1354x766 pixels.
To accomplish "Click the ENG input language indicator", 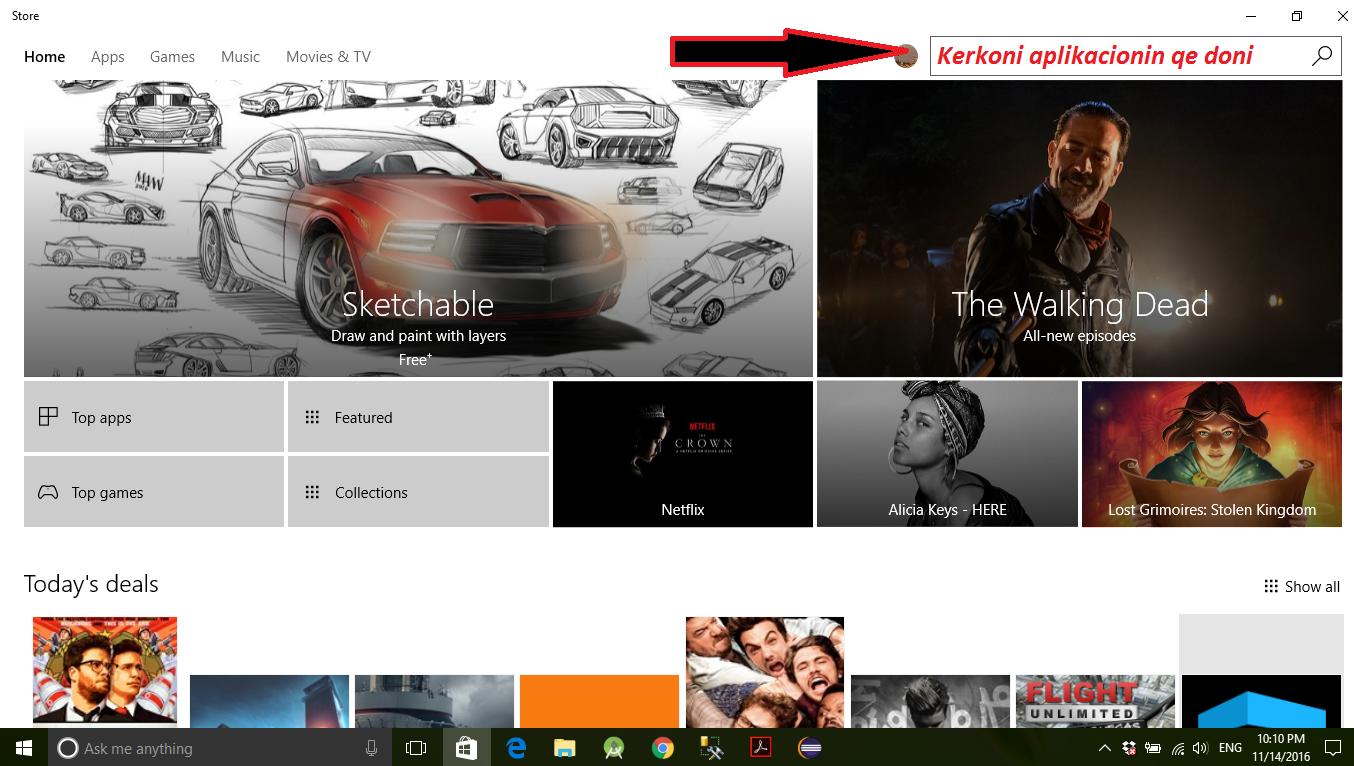I will coord(1231,747).
